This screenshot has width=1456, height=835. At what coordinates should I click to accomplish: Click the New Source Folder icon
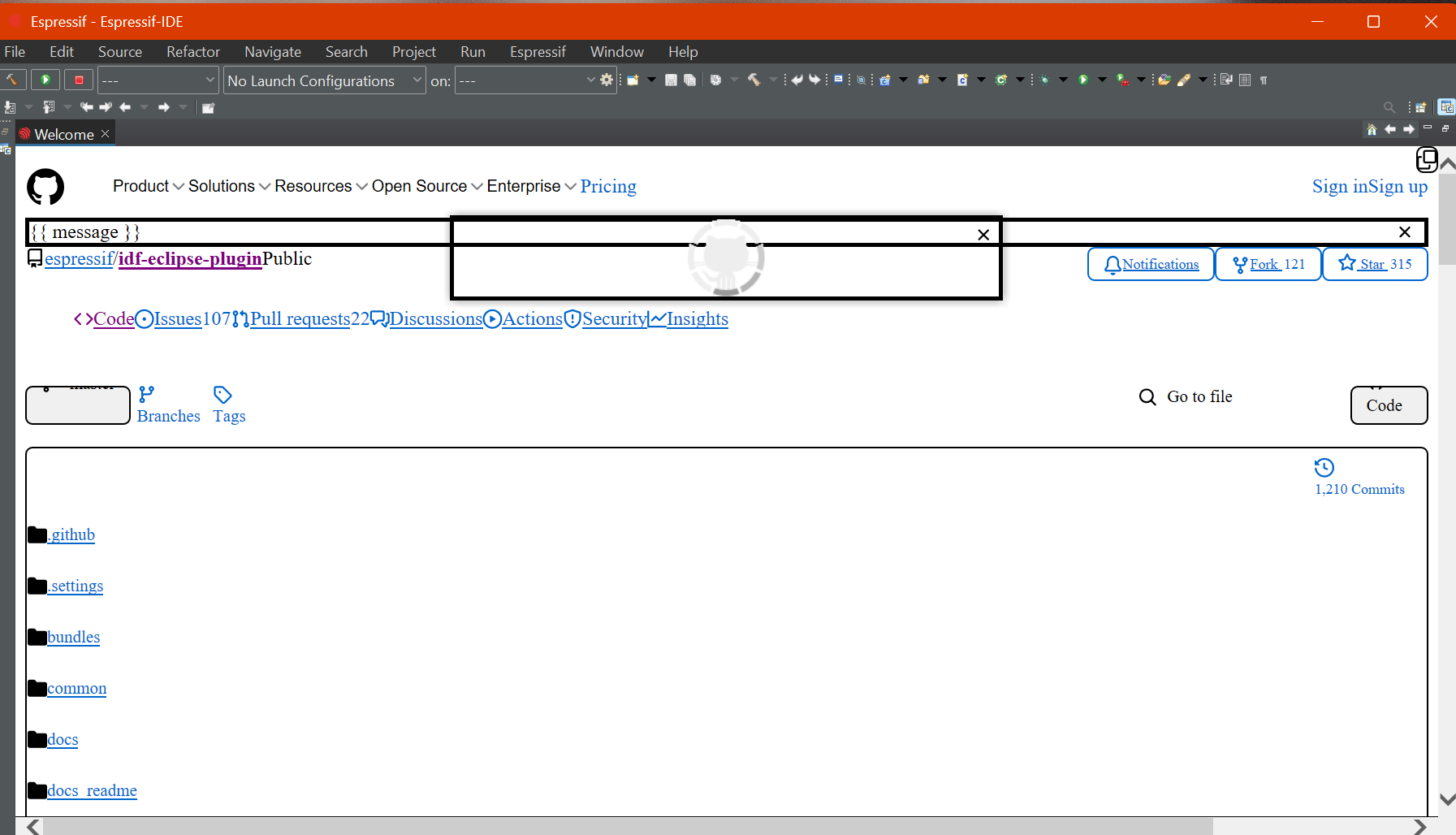(x=924, y=80)
